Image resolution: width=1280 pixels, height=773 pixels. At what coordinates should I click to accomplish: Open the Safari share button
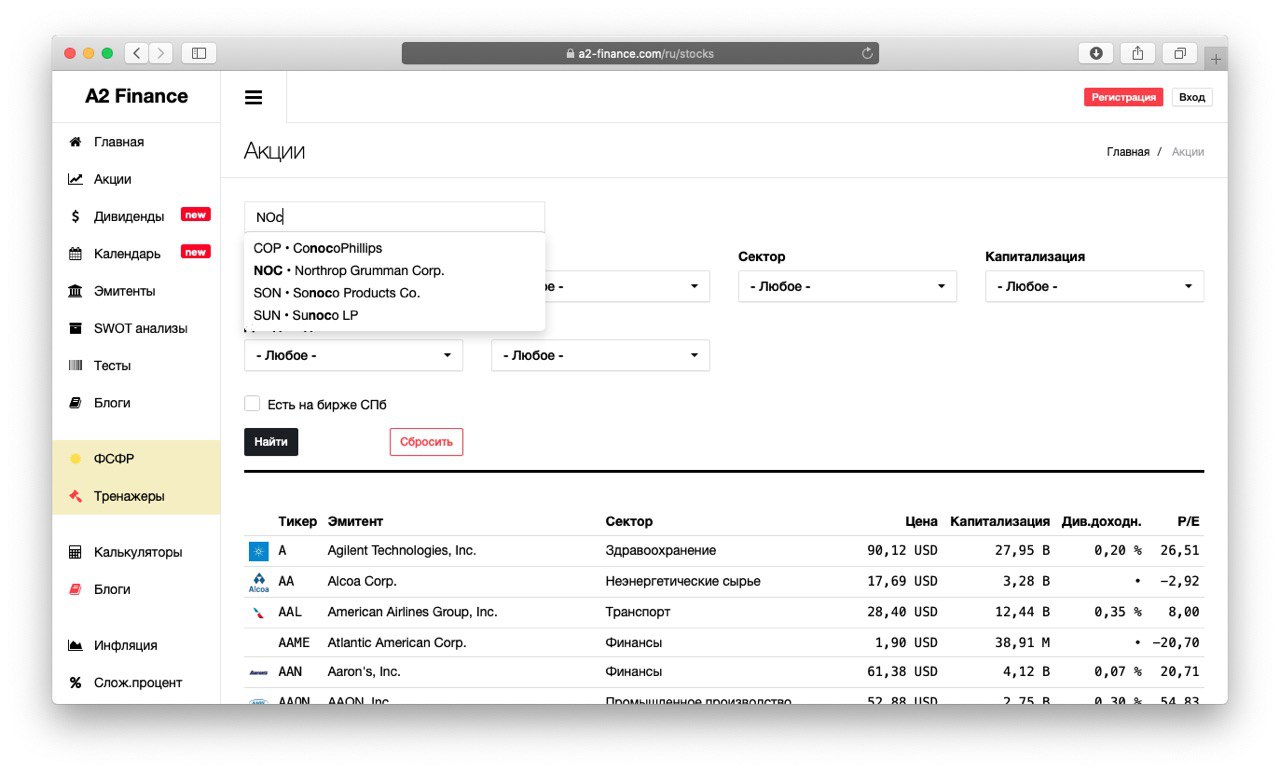point(1138,53)
